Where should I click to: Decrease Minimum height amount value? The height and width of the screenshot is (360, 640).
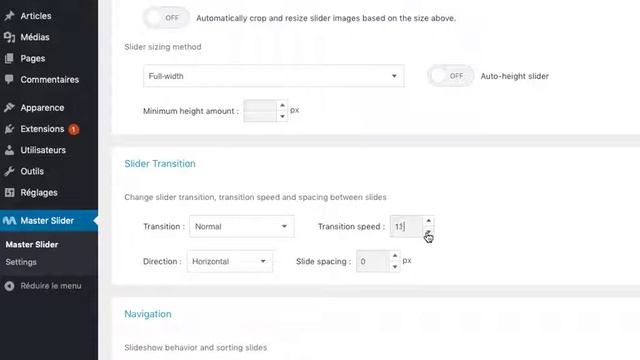click(282, 116)
